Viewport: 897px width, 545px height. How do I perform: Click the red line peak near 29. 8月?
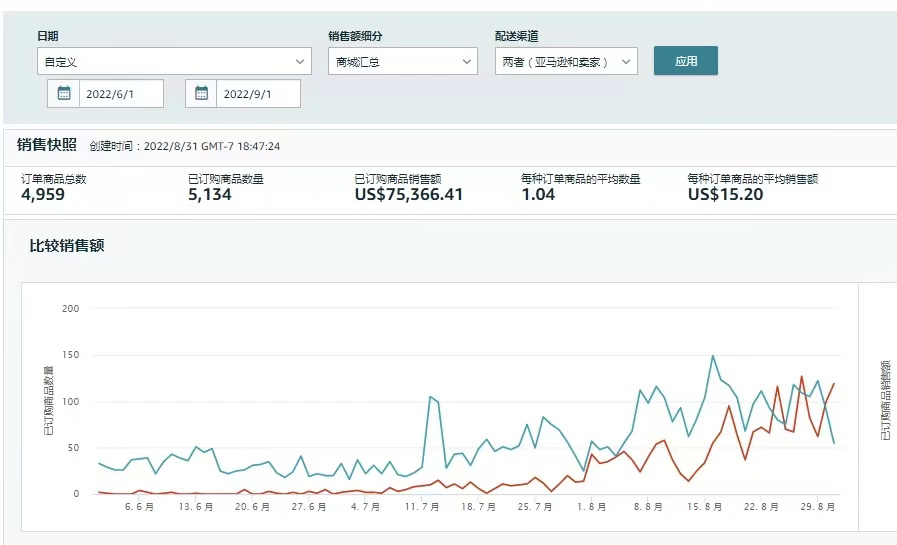(x=801, y=377)
